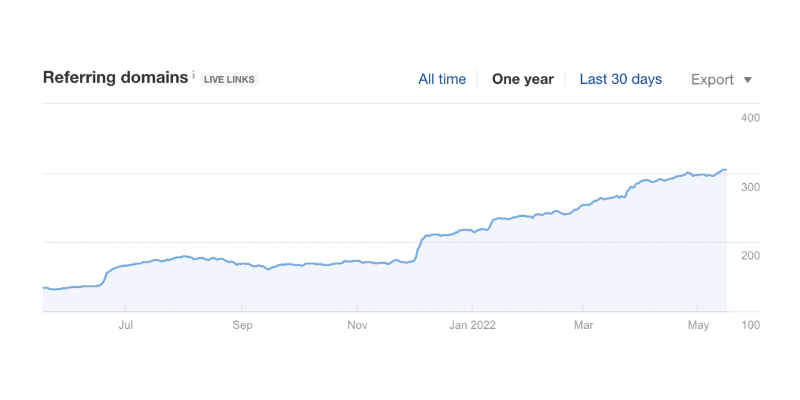Click the Jul label on the x-axis
Image resolution: width=800 pixels, height=400 pixels.
click(x=126, y=326)
